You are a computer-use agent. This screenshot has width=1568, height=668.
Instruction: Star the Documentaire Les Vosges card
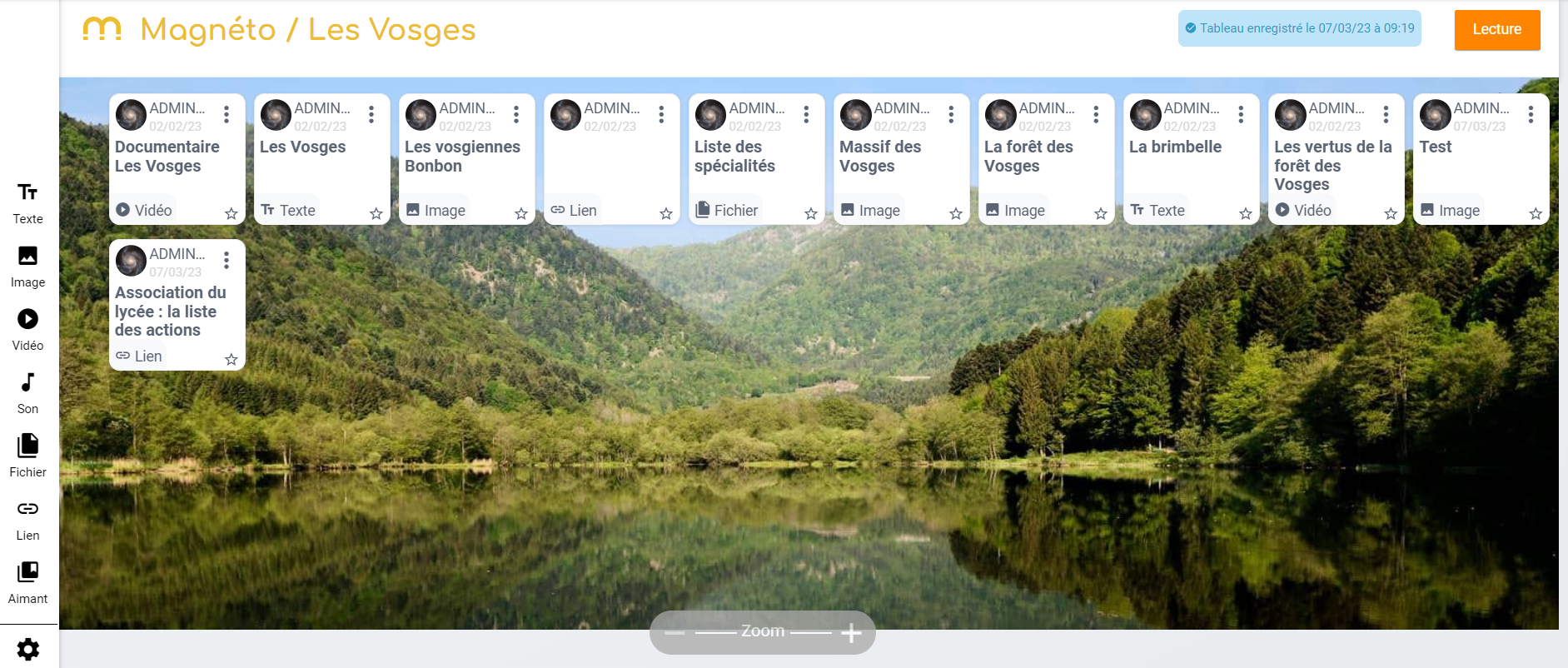pyautogui.click(x=231, y=214)
